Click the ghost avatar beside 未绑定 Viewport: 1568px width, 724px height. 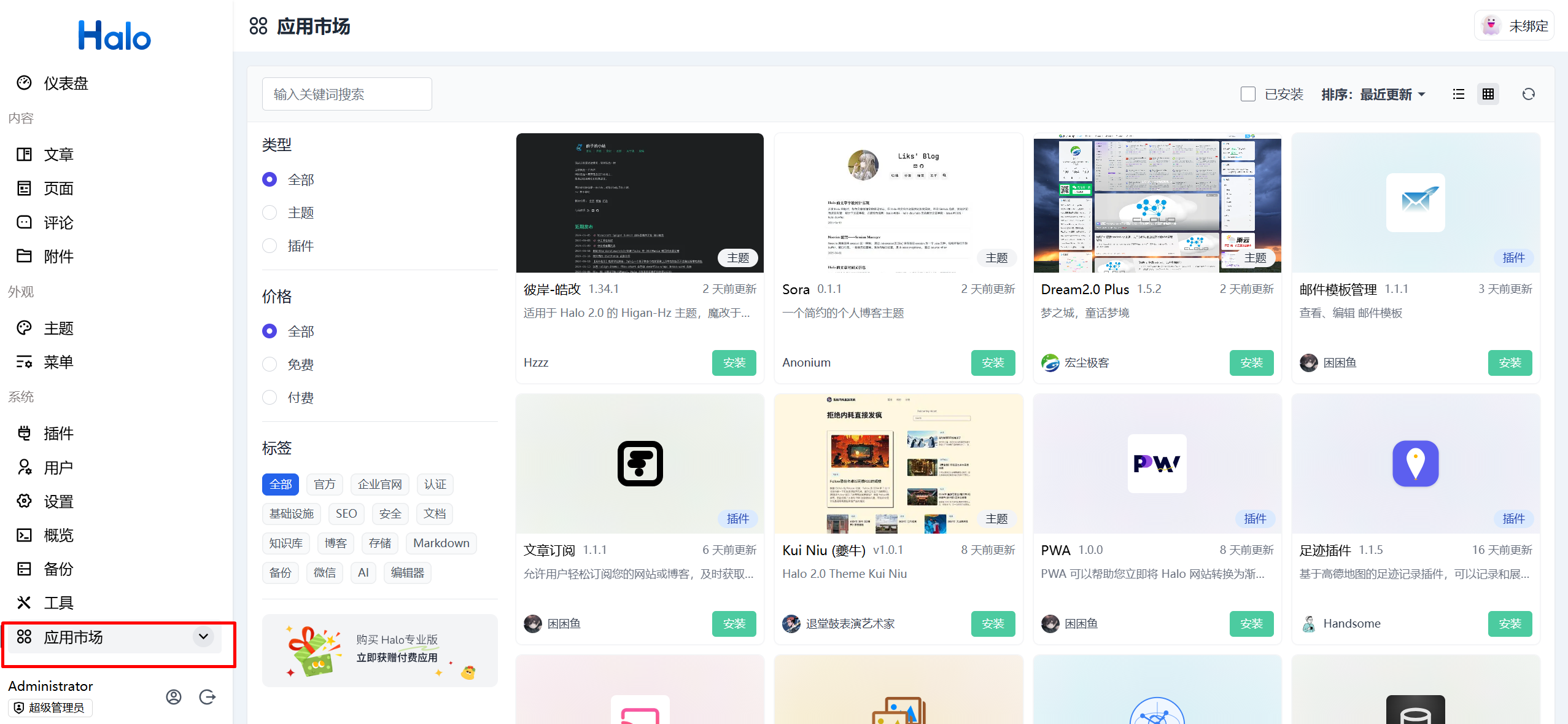click(1491, 26)
